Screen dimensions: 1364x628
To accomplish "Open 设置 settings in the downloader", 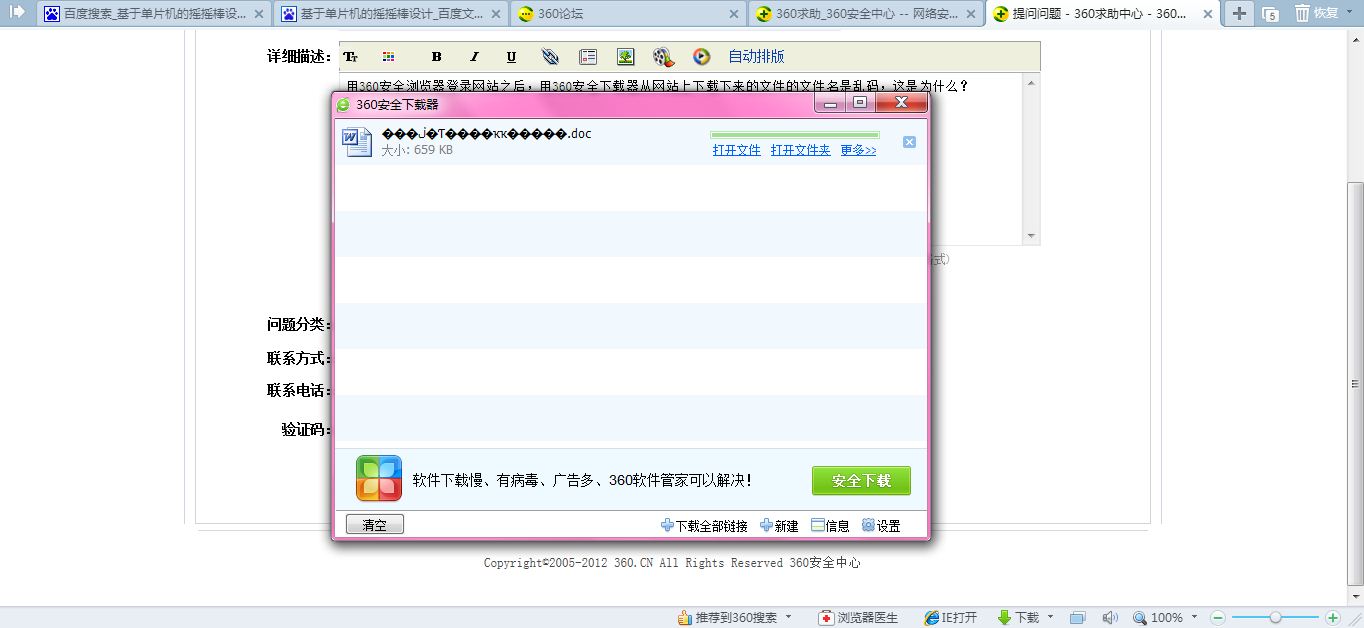I will (882, 526).
